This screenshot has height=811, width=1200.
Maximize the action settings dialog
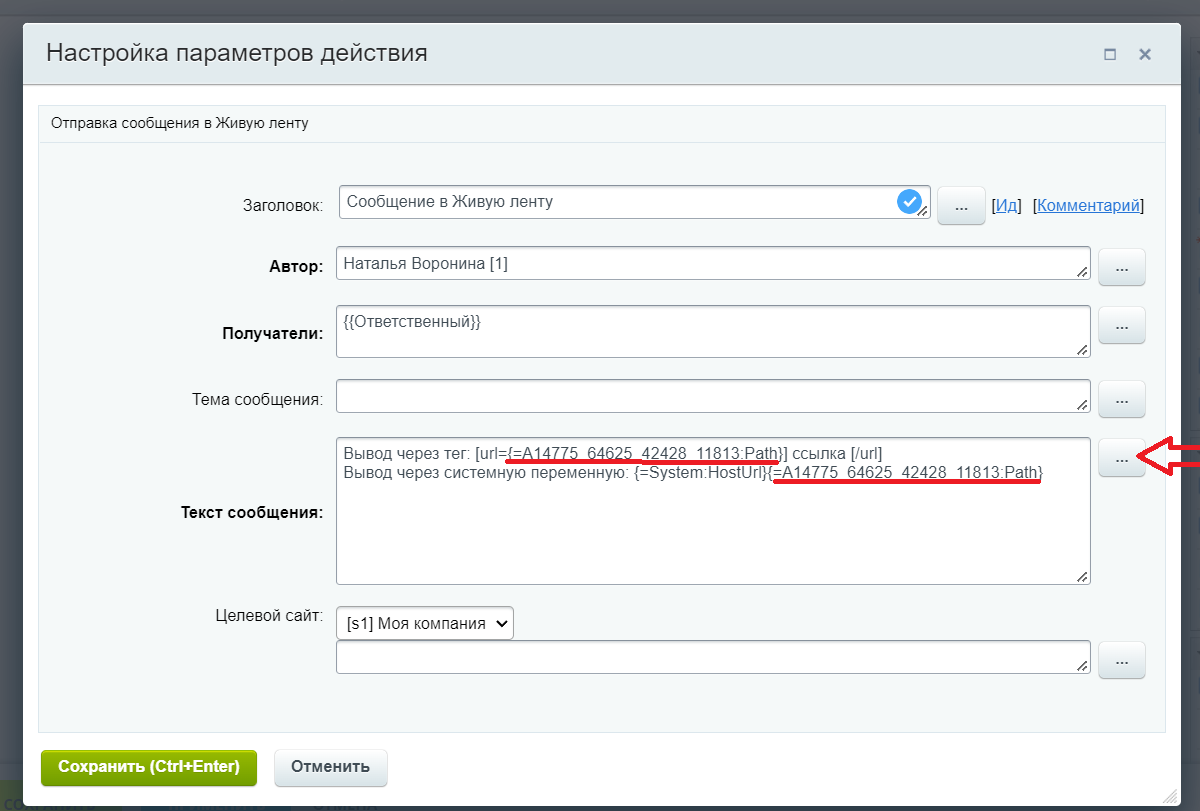coord(1110,55)
